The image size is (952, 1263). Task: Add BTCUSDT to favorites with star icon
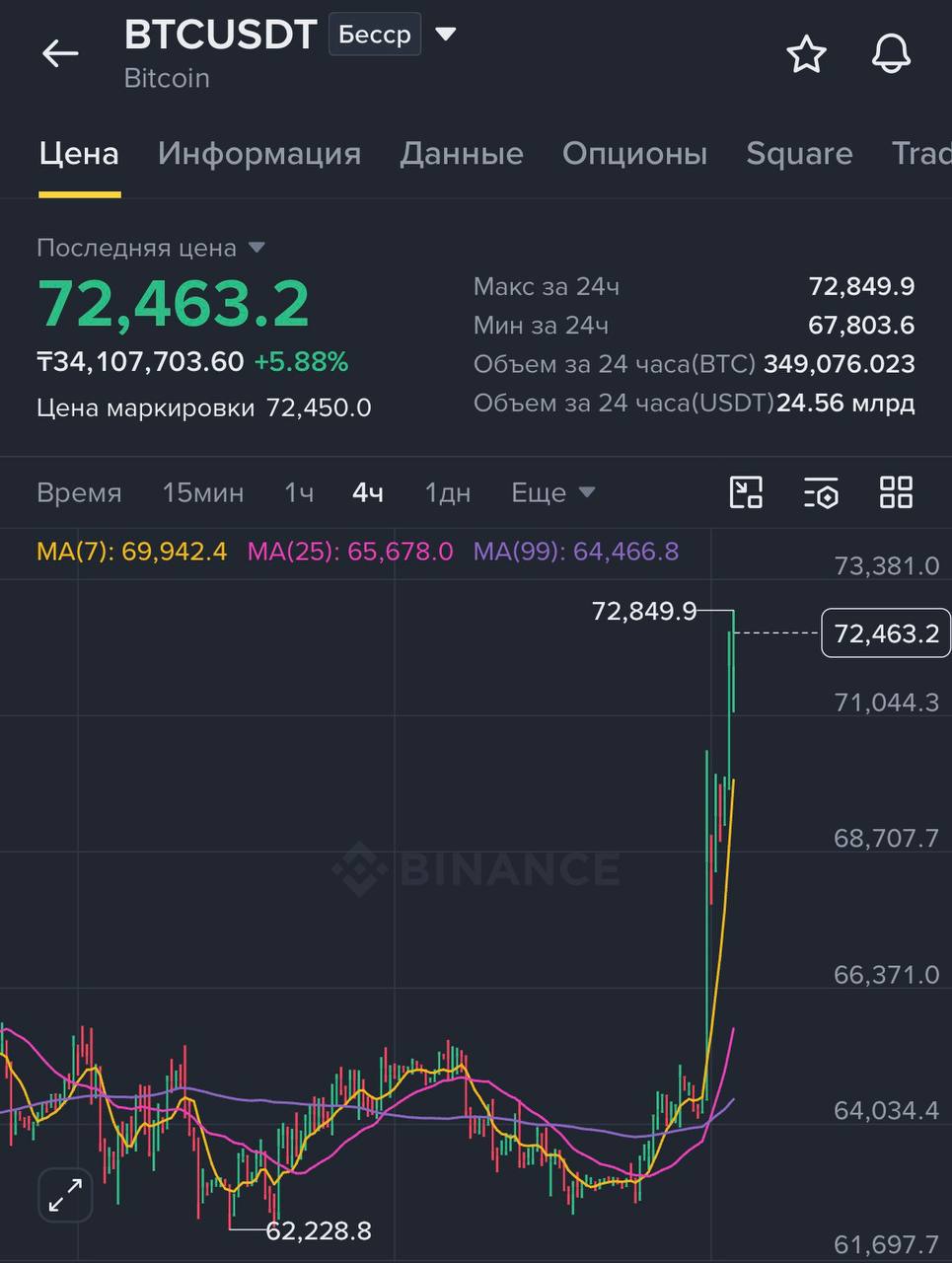click(x=806, y=54)
